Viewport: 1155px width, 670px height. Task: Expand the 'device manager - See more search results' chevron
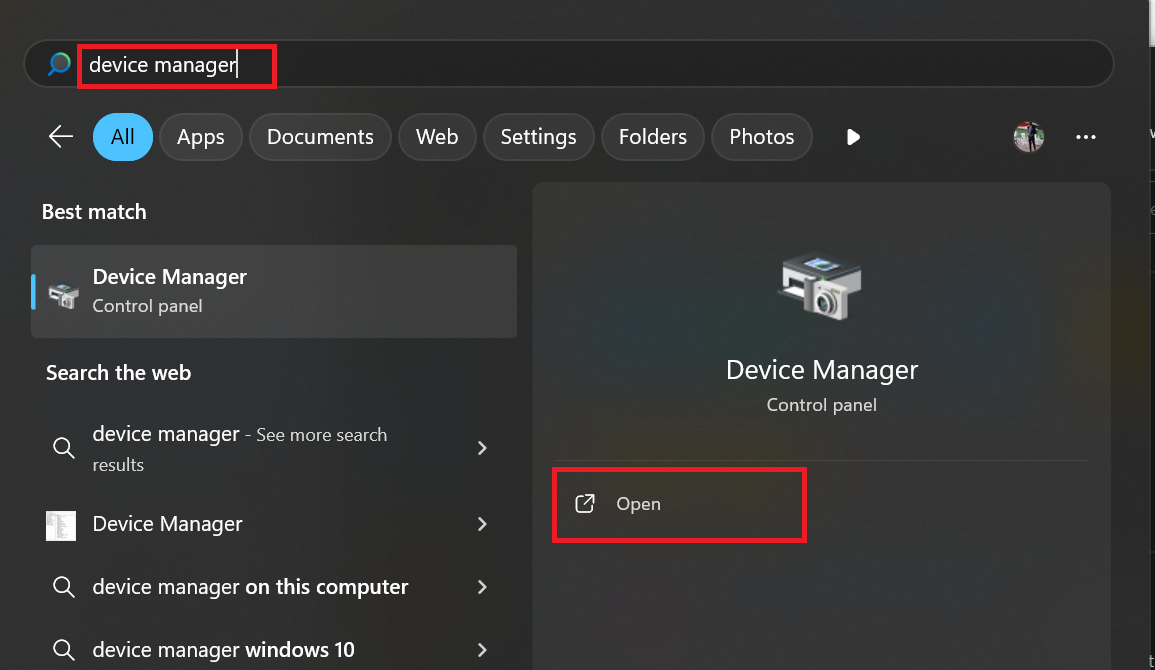[x=482, y=448]
